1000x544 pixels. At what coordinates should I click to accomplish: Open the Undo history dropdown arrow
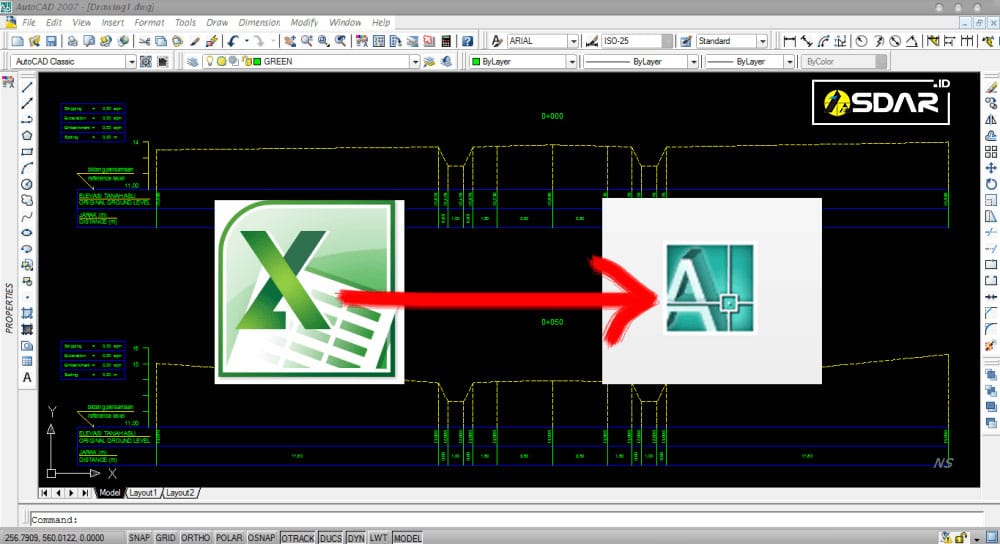246,41
